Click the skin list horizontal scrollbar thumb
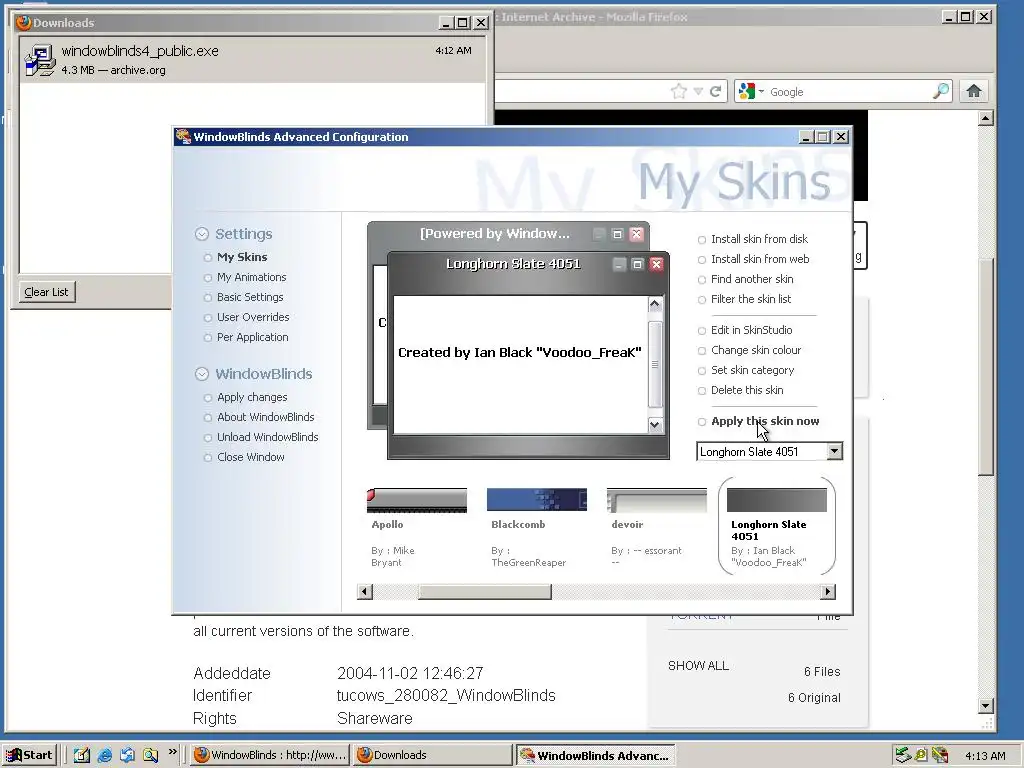Viewport: 1024px width, 768px height. tap(485, 592)
